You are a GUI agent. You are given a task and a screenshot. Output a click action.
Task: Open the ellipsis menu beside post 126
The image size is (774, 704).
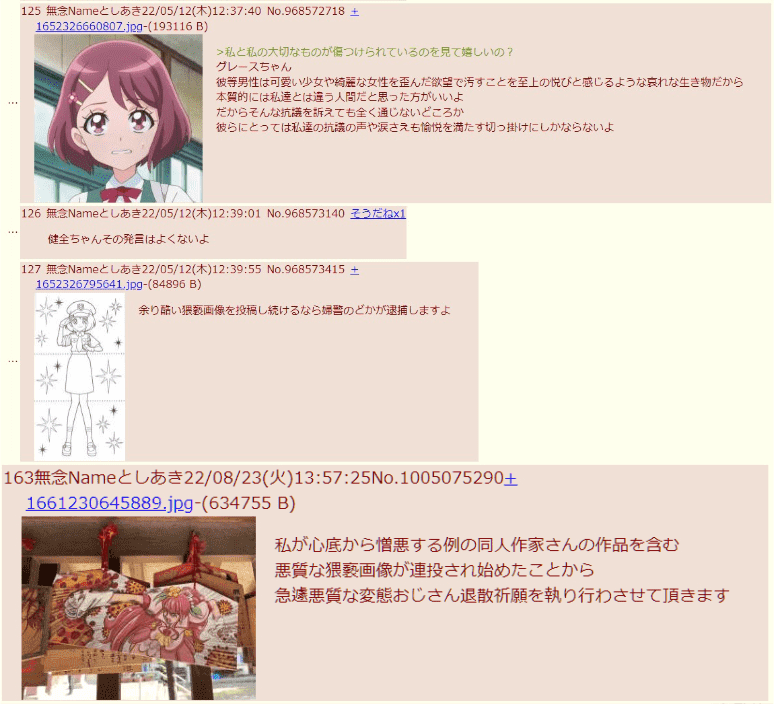pyautogui.click(x=13, y=231)
